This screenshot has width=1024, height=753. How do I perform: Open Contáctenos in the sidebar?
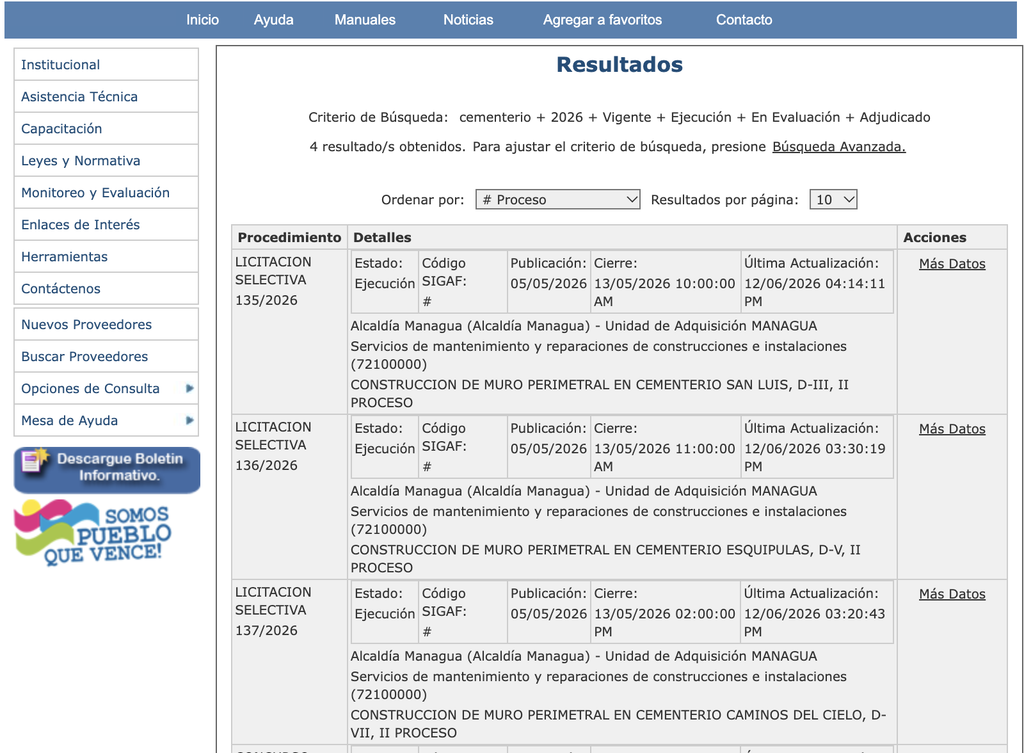106,289
